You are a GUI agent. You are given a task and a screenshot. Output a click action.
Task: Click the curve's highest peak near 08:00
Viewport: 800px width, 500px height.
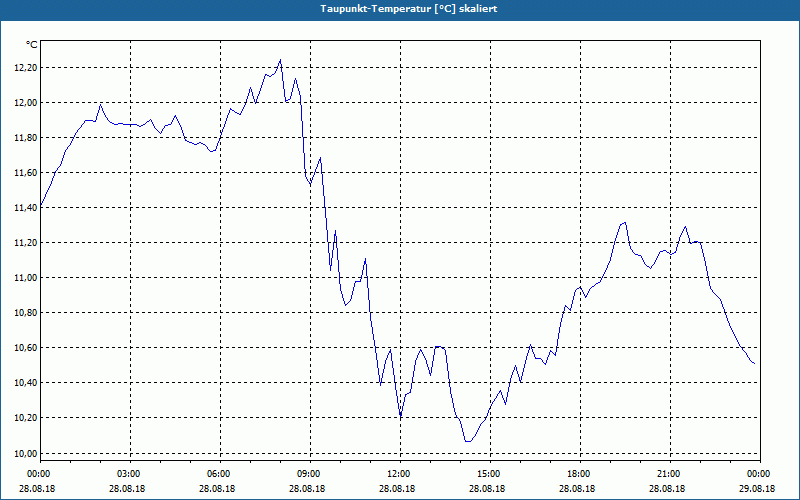point(280,60)
